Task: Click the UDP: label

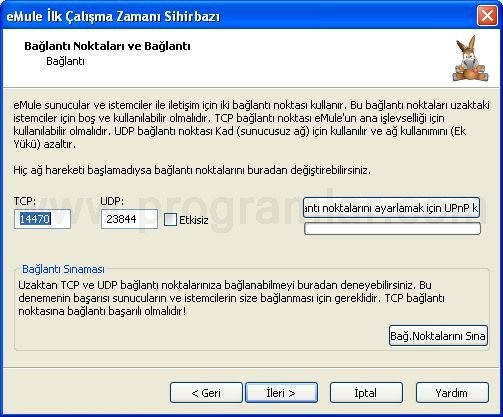Action: pos(112,201)
